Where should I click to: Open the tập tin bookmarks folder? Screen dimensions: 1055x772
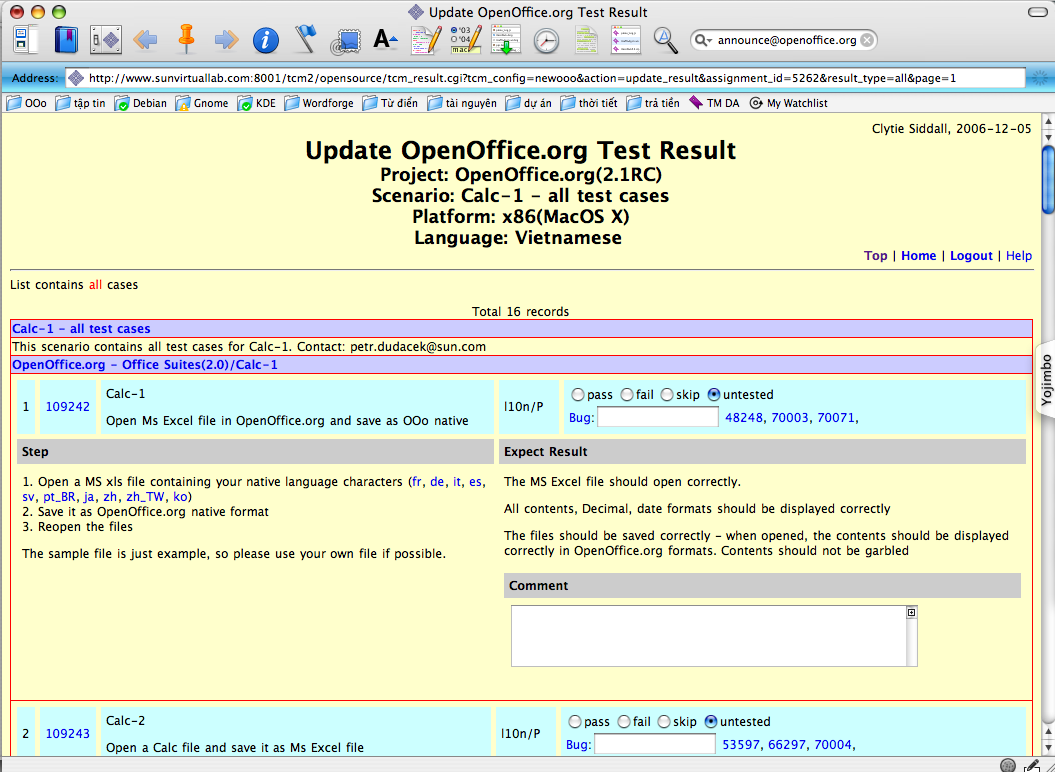[x=81, y=103]
